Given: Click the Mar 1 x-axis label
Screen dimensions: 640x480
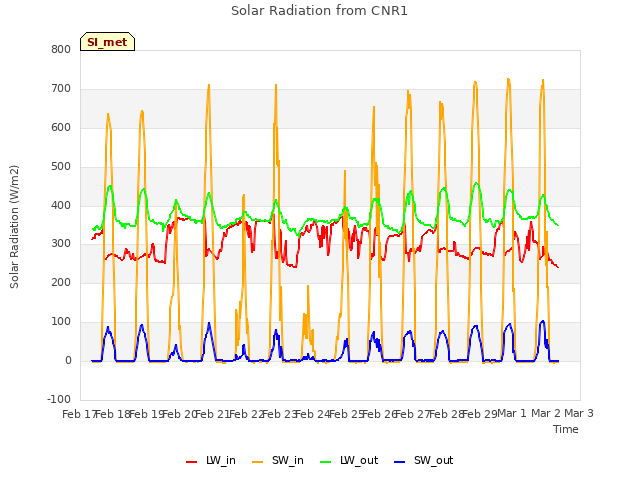Looking at the screenshot, I should (512, 414).
